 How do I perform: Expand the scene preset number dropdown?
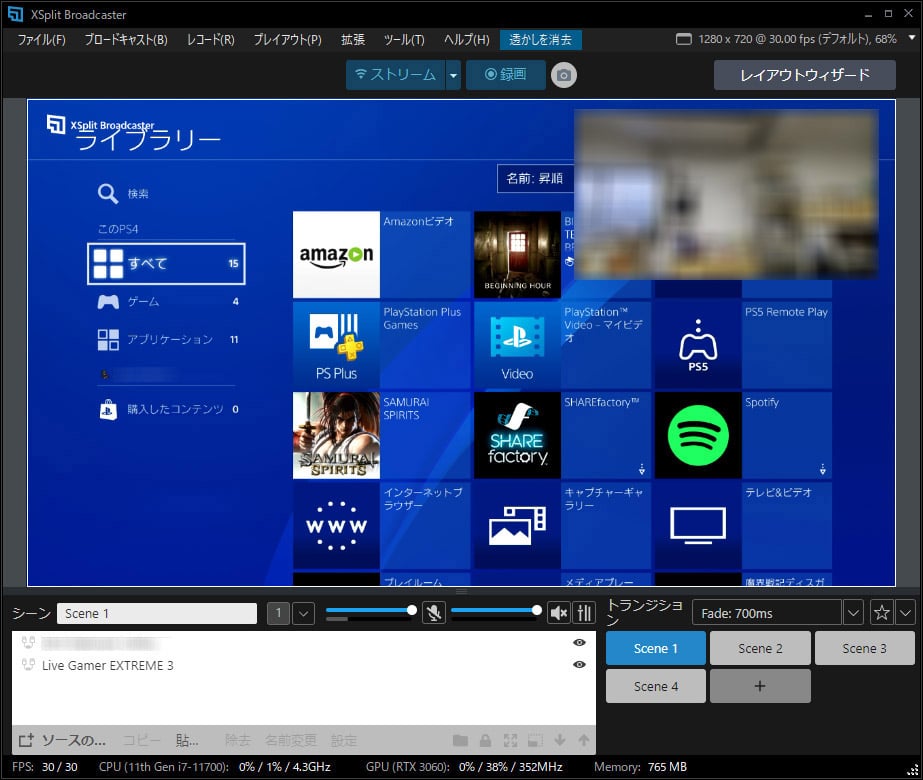(303, 613)
